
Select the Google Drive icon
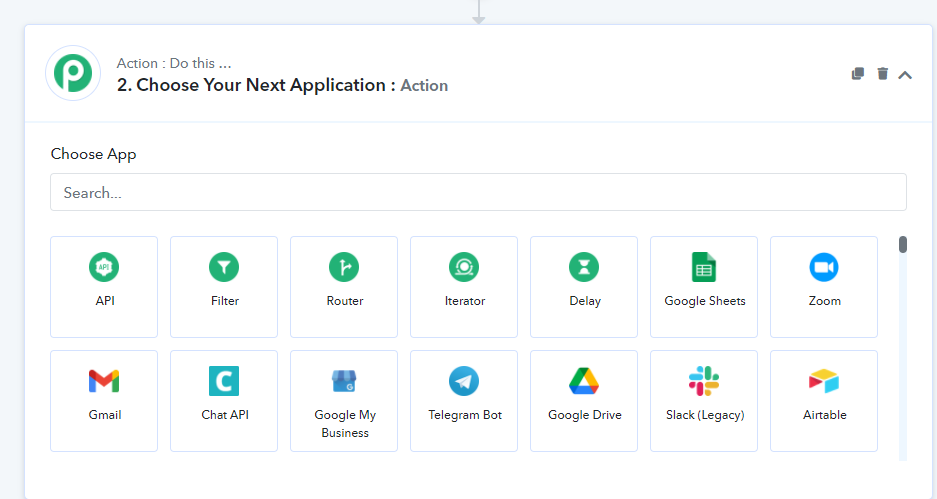[x=584, y=381]
